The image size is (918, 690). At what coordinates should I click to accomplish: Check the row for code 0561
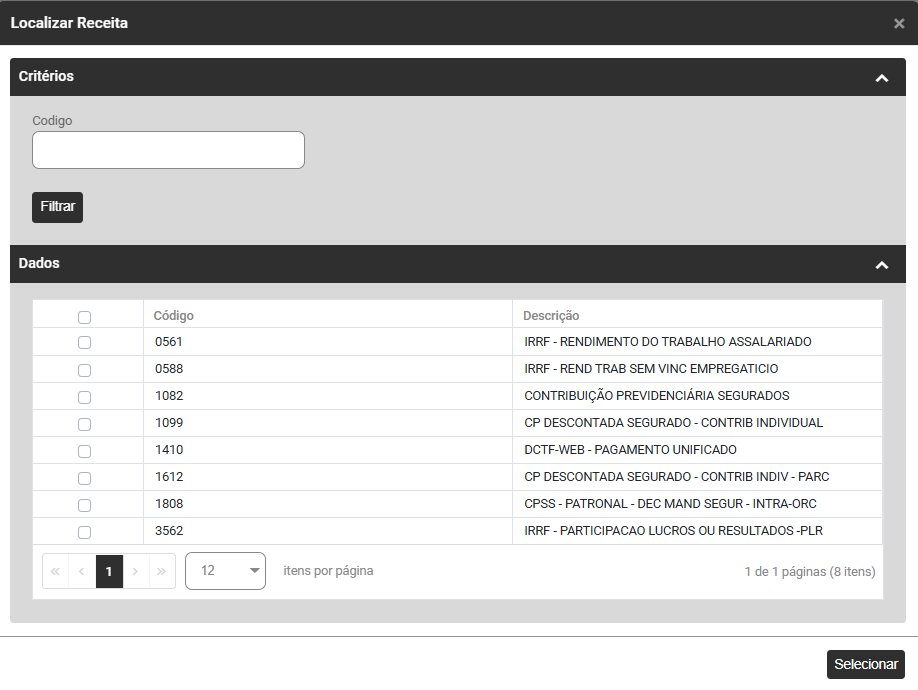click(x=84, y=342)
